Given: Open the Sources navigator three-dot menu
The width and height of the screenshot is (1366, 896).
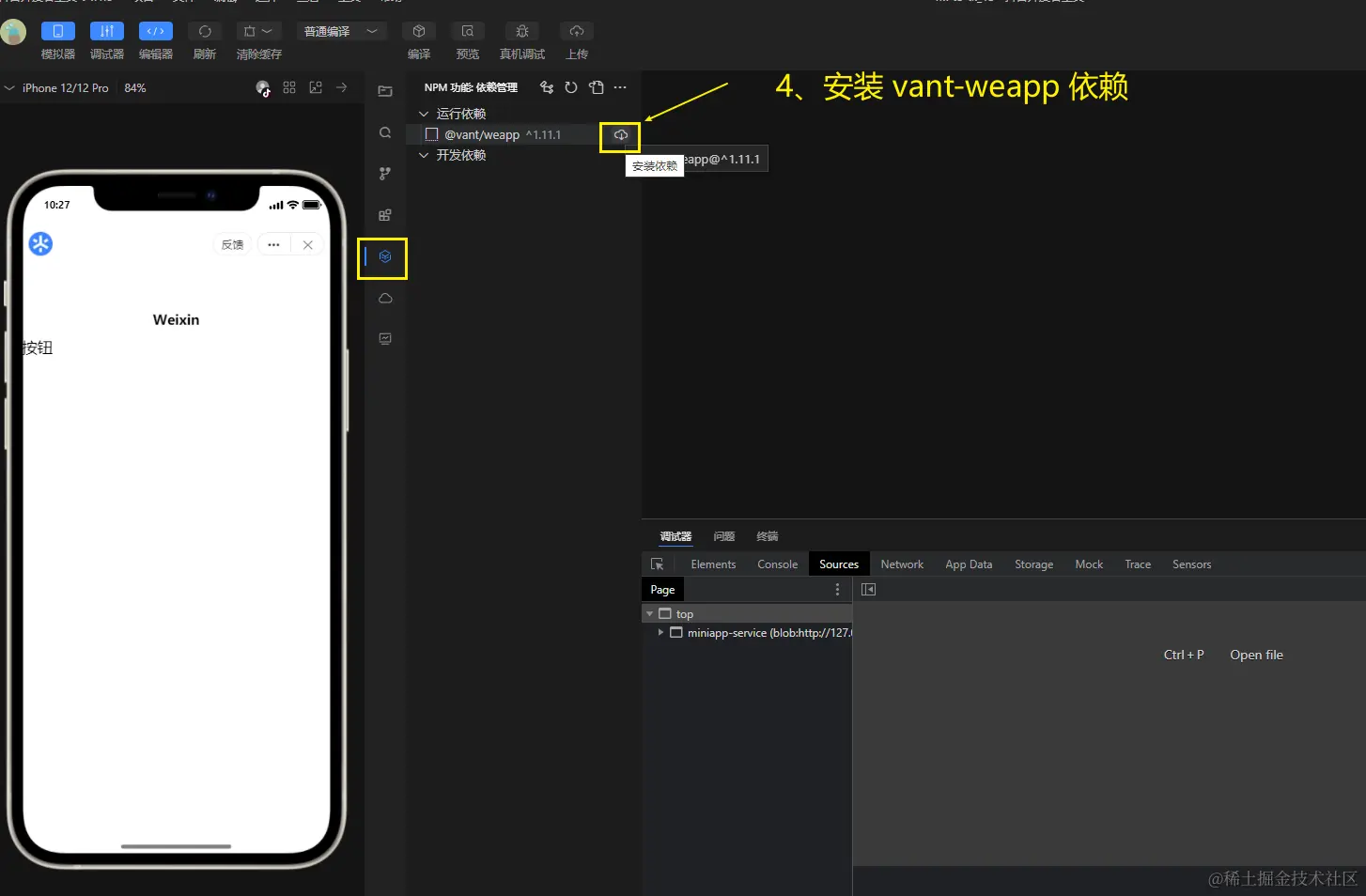Looking at the screenshot, I should coord(837,590).
